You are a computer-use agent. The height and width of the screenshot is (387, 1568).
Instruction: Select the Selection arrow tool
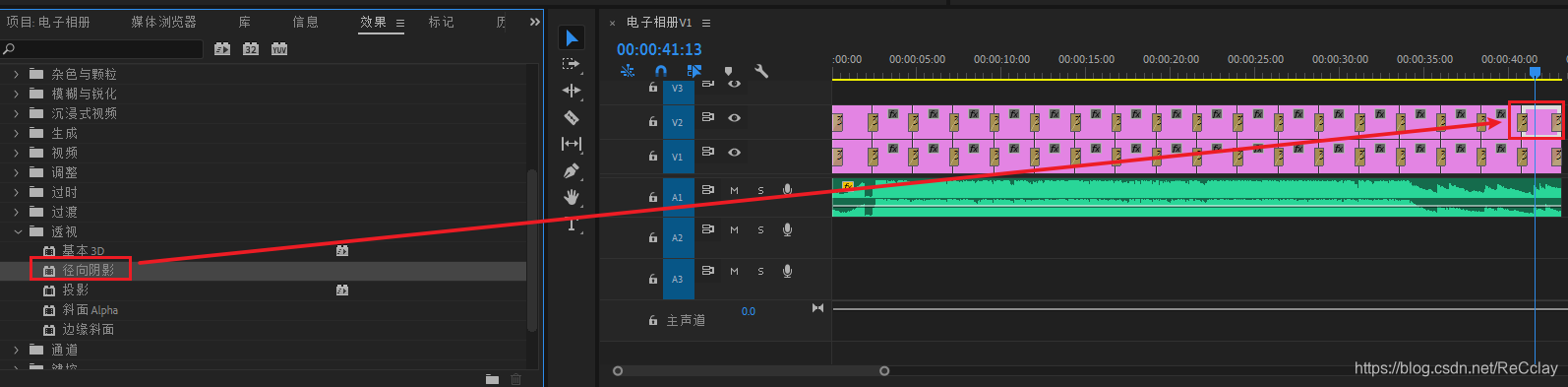[572, 37]
